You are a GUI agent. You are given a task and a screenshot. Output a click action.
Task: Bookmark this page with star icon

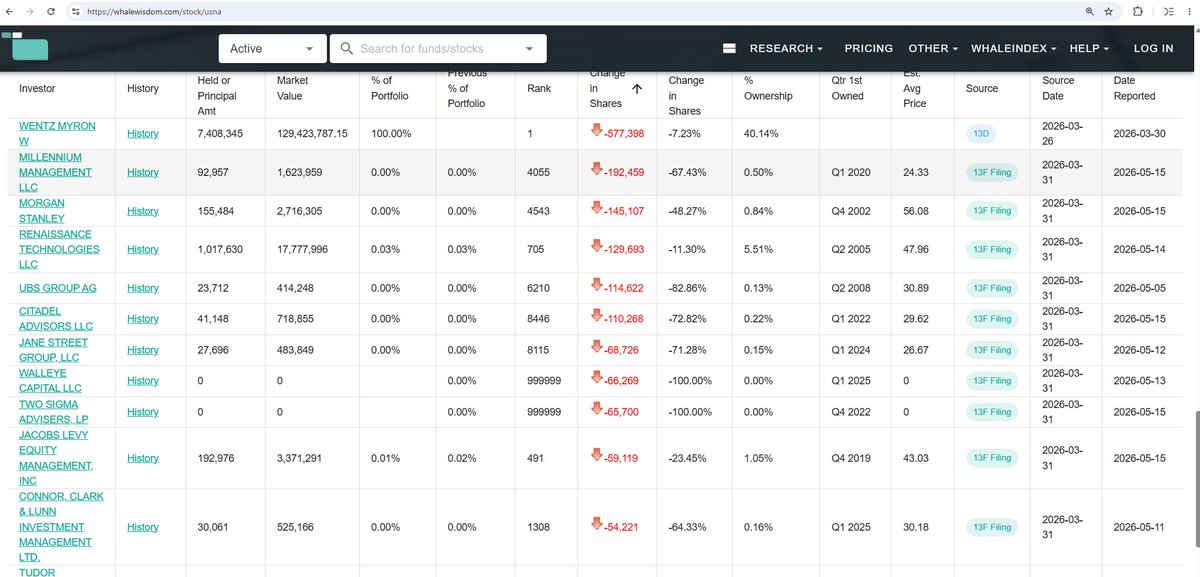(1109, 11)
